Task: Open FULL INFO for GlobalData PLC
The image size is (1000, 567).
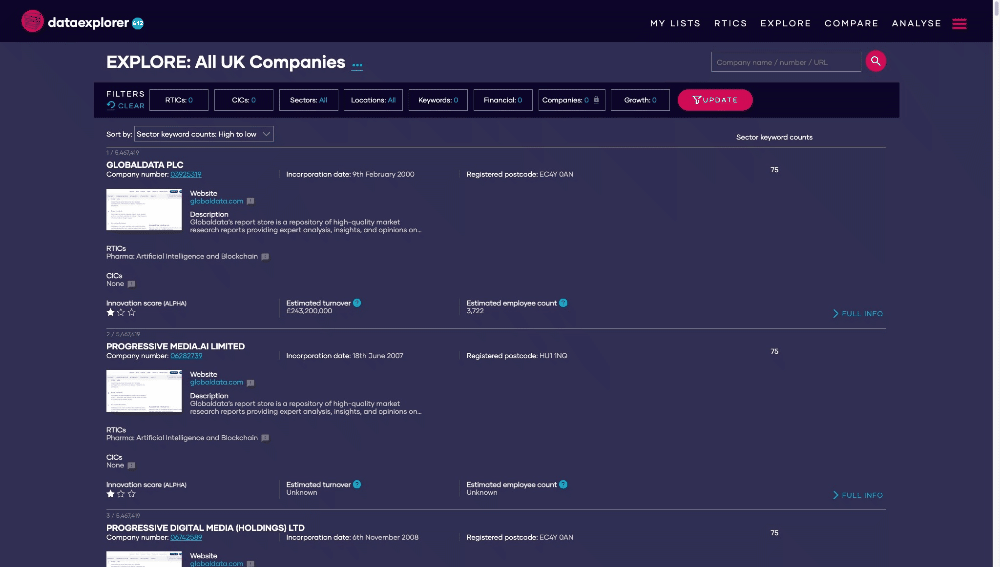Action: pos(858,314)
